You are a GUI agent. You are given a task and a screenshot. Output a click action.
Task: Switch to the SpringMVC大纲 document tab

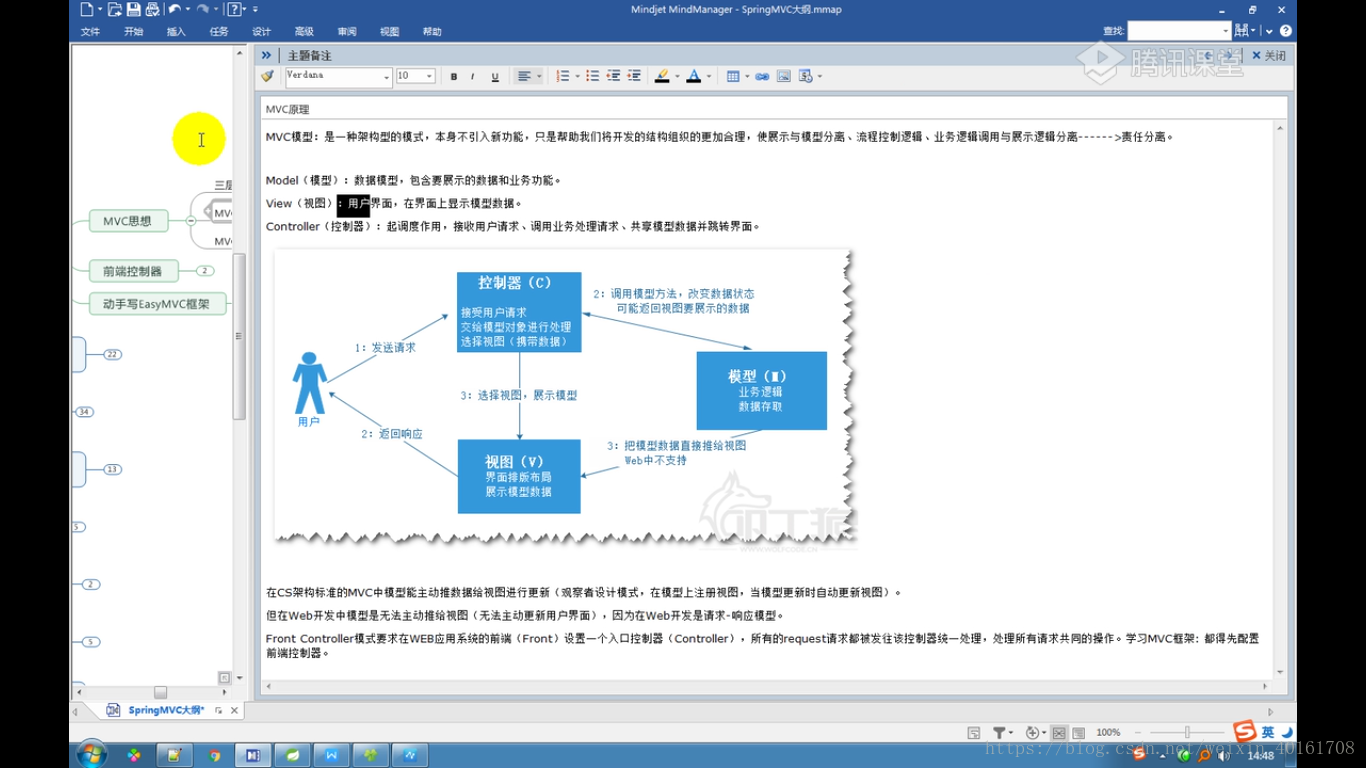165,710
